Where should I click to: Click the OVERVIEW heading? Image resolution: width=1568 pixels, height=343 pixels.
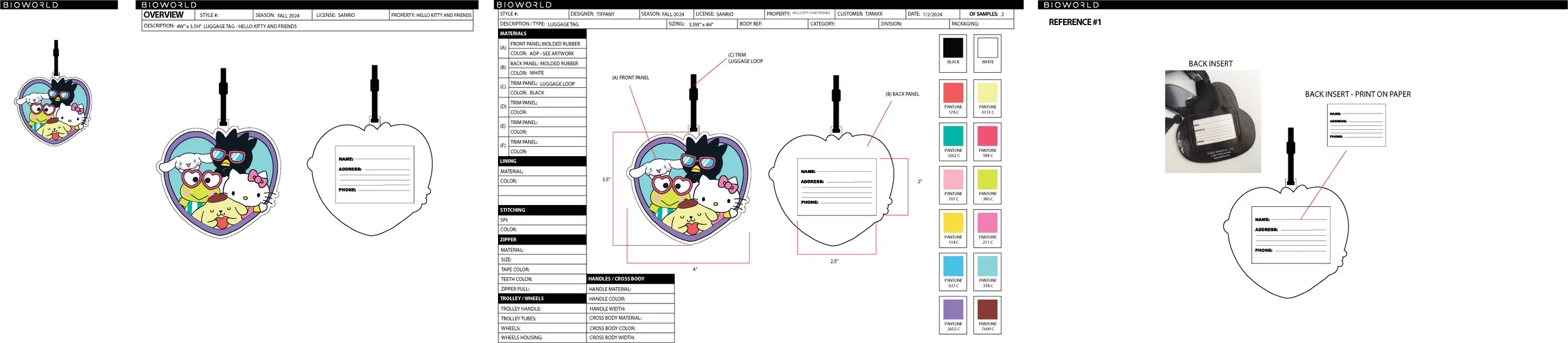point(164,14)
